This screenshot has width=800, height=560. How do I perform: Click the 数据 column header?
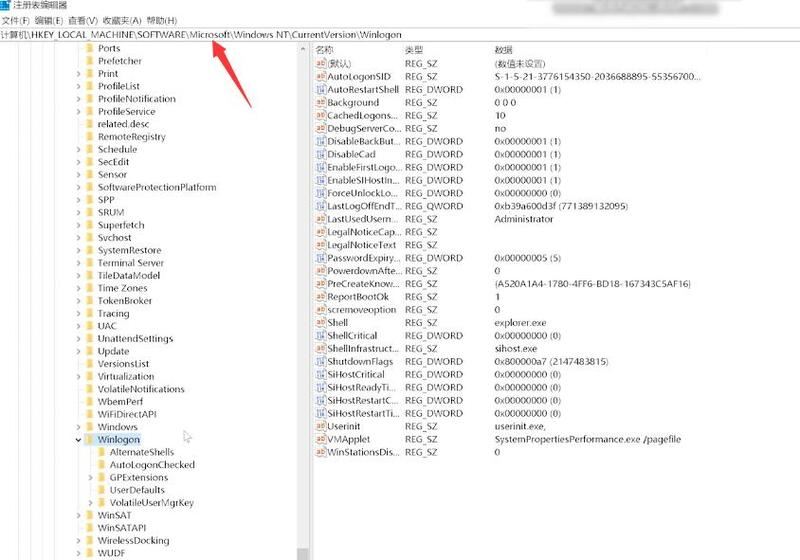coord(503,49)
